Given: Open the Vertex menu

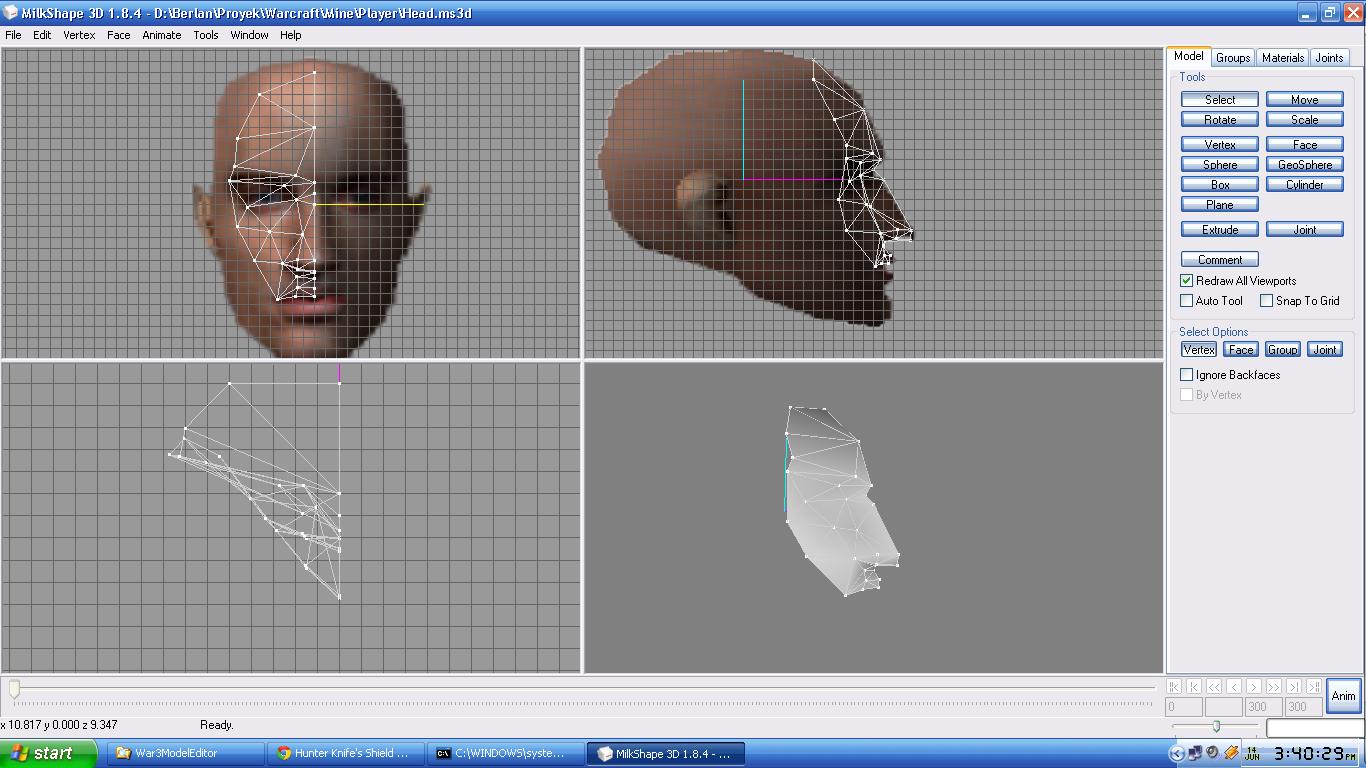Looking at the screenshot, I should 79,35.
